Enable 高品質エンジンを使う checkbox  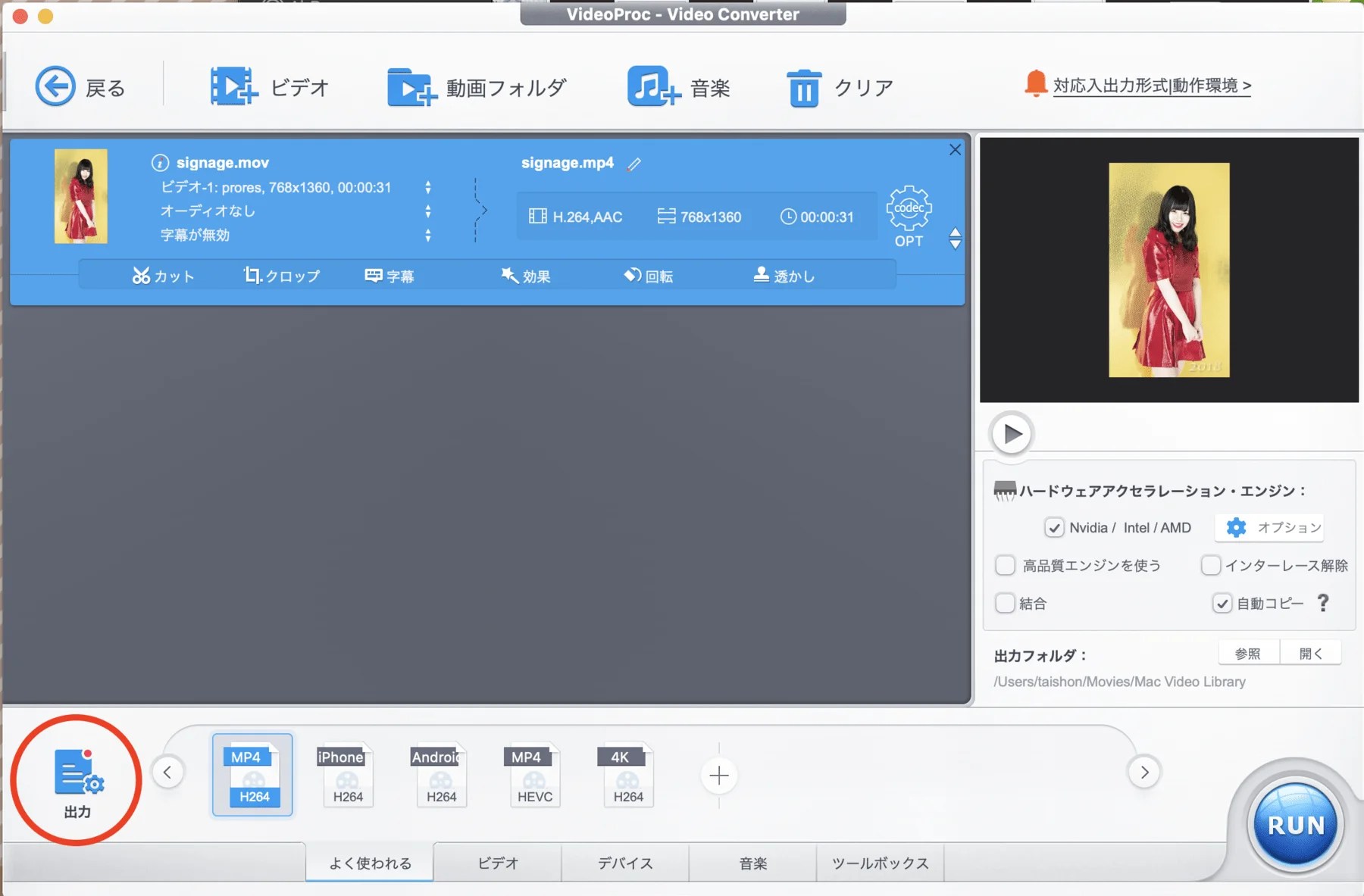pos(1006,565)
